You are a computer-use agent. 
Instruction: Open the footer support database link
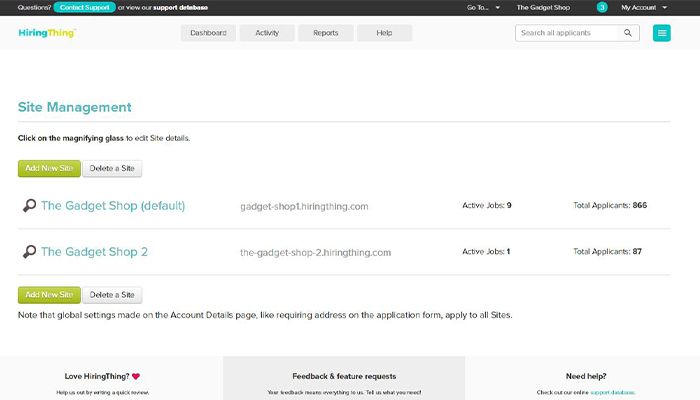612,392
